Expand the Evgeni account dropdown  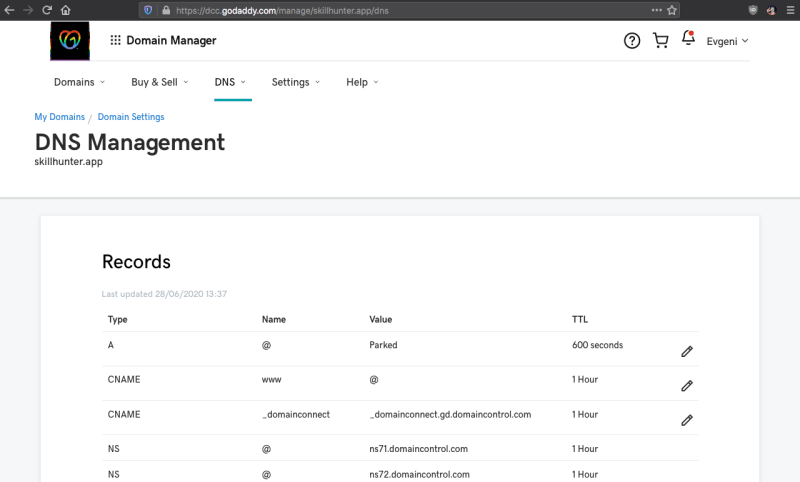click(x=727, y=41)
